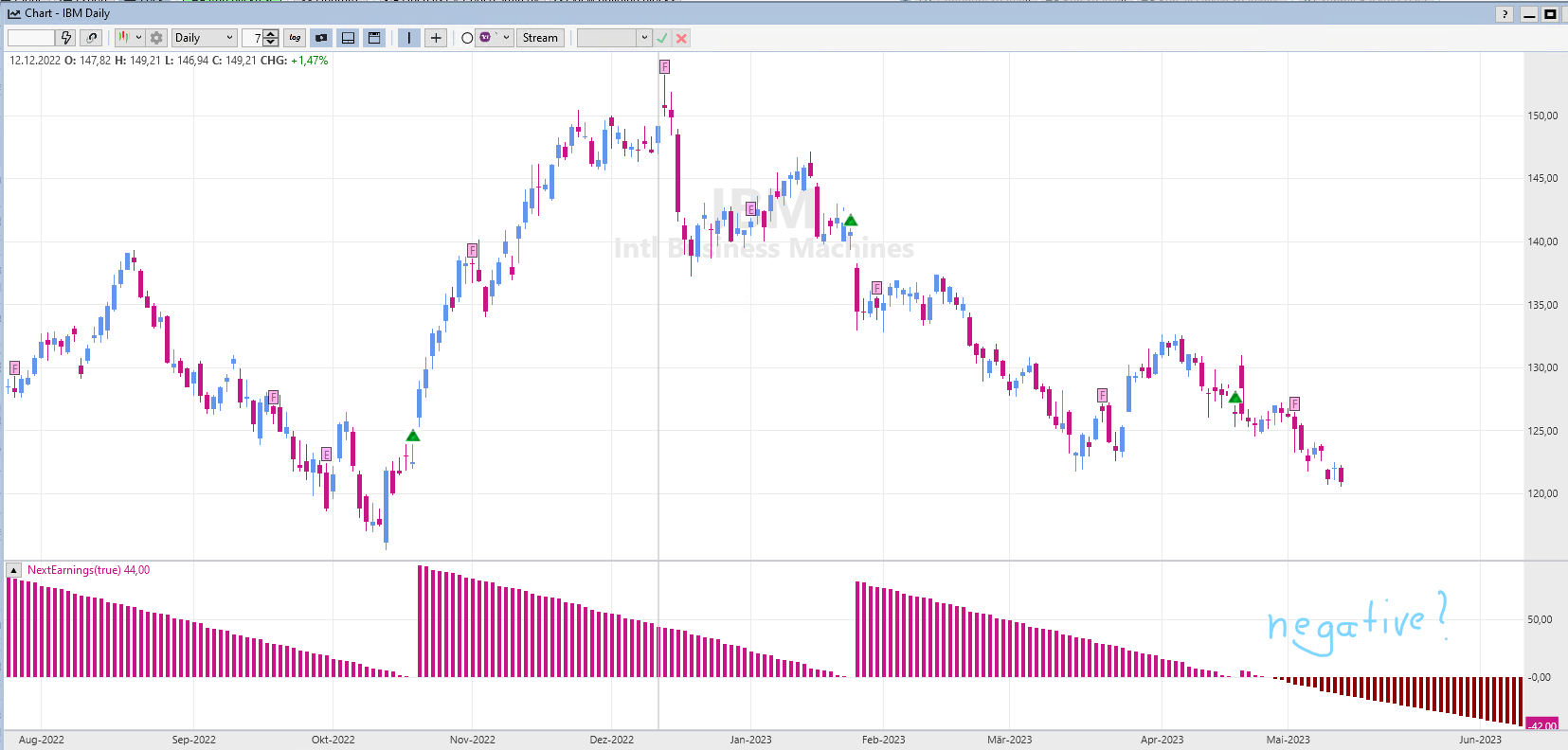Increase the bar spacing stepper value

click(x=271, y=34)
